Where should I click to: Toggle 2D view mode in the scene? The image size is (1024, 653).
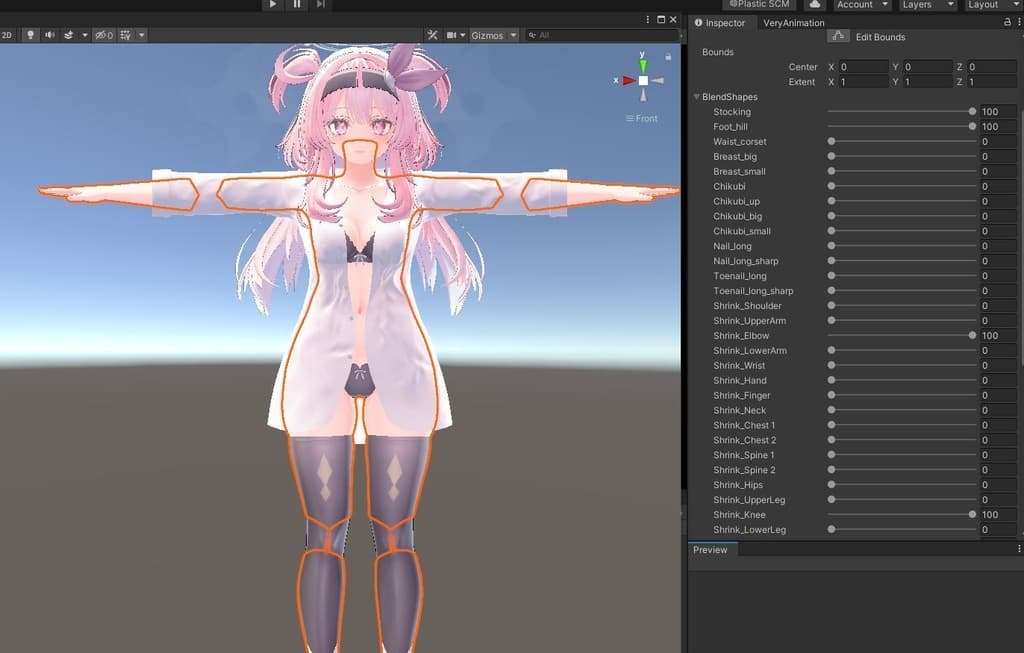pyautogui.click(x=7, y=35)
